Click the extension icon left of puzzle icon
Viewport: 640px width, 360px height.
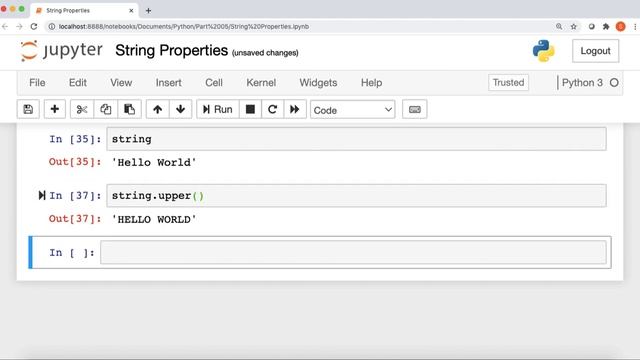point(591,27)
